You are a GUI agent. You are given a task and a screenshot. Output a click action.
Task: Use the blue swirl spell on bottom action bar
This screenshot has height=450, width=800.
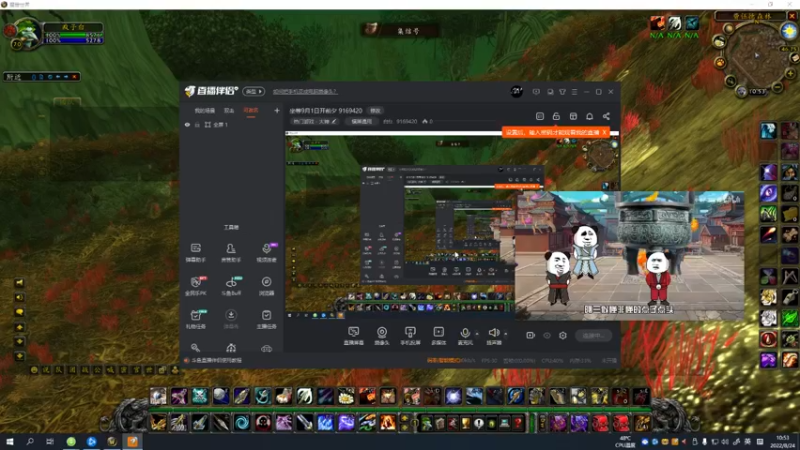[x=242, y=422]
